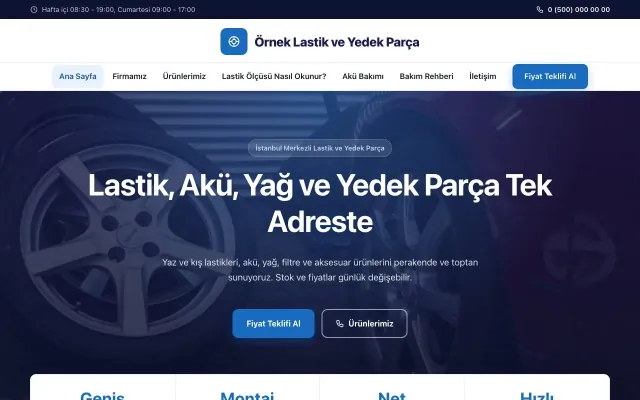Click the phone icon in top bar
Viewport: 640px width, 400px height.
tap(540, 9)
